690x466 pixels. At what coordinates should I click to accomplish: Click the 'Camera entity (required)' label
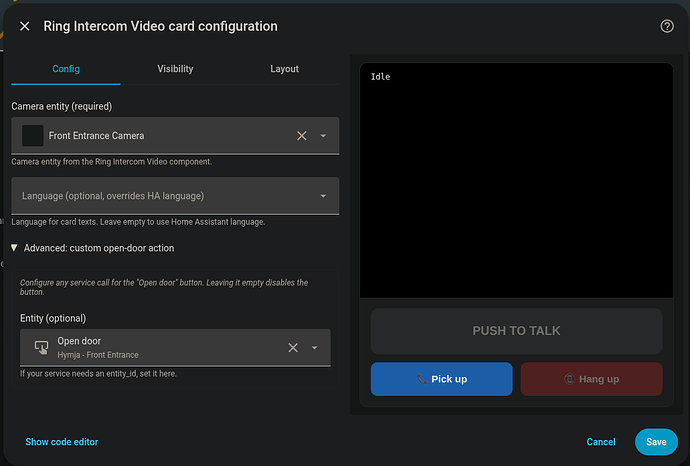coord(62,106)
